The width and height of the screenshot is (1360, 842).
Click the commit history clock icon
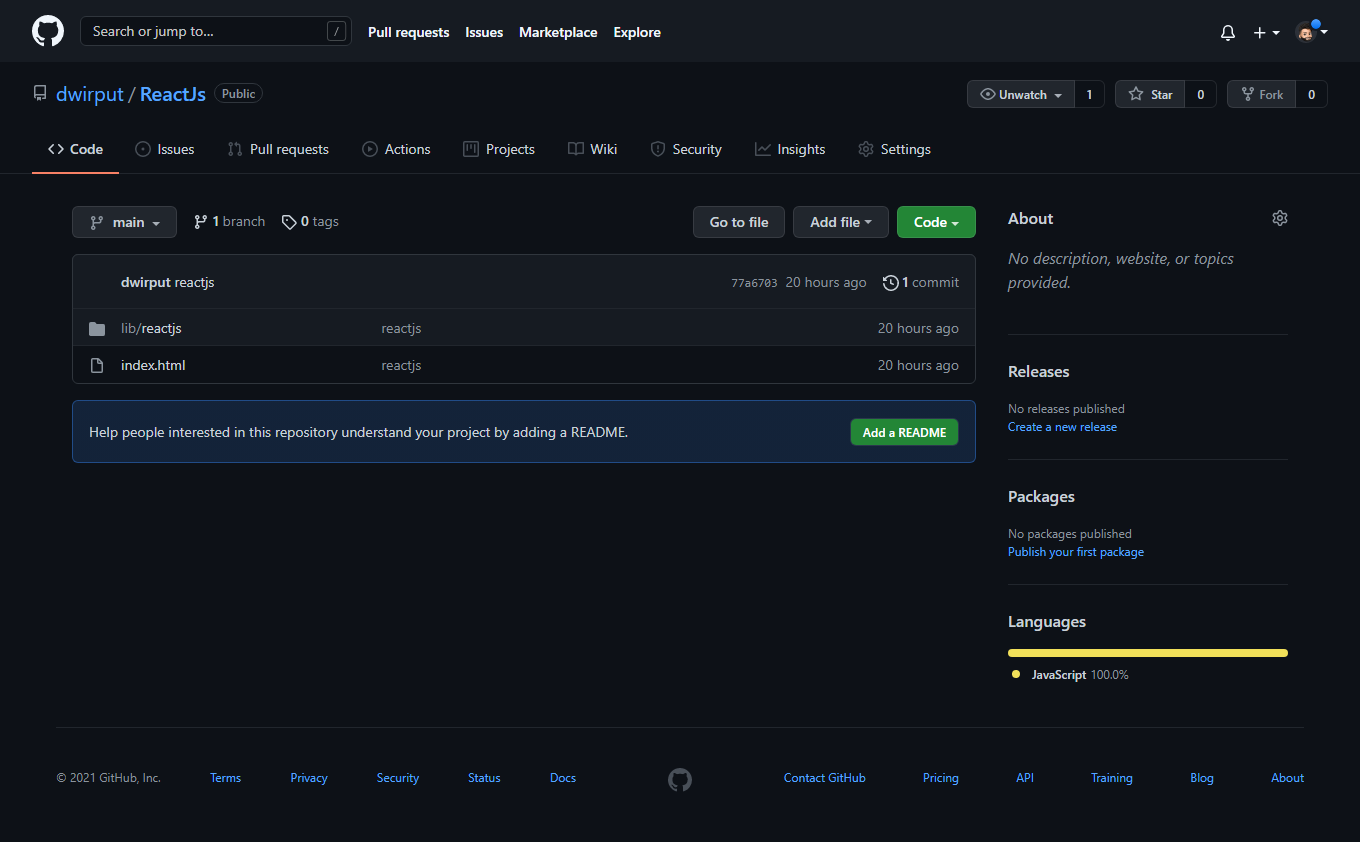[890, 283]
